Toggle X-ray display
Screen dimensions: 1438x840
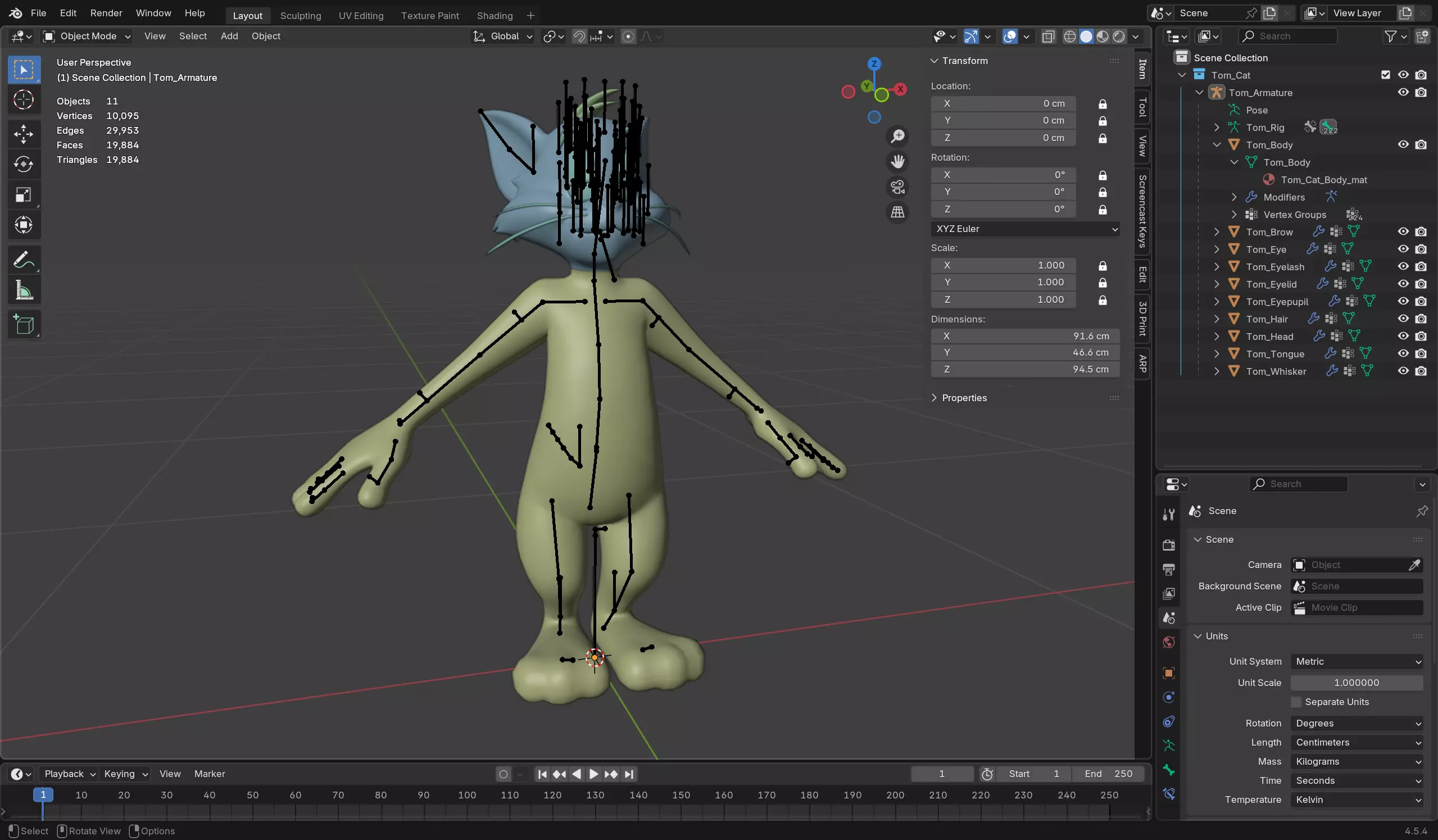pos(1047,37)
